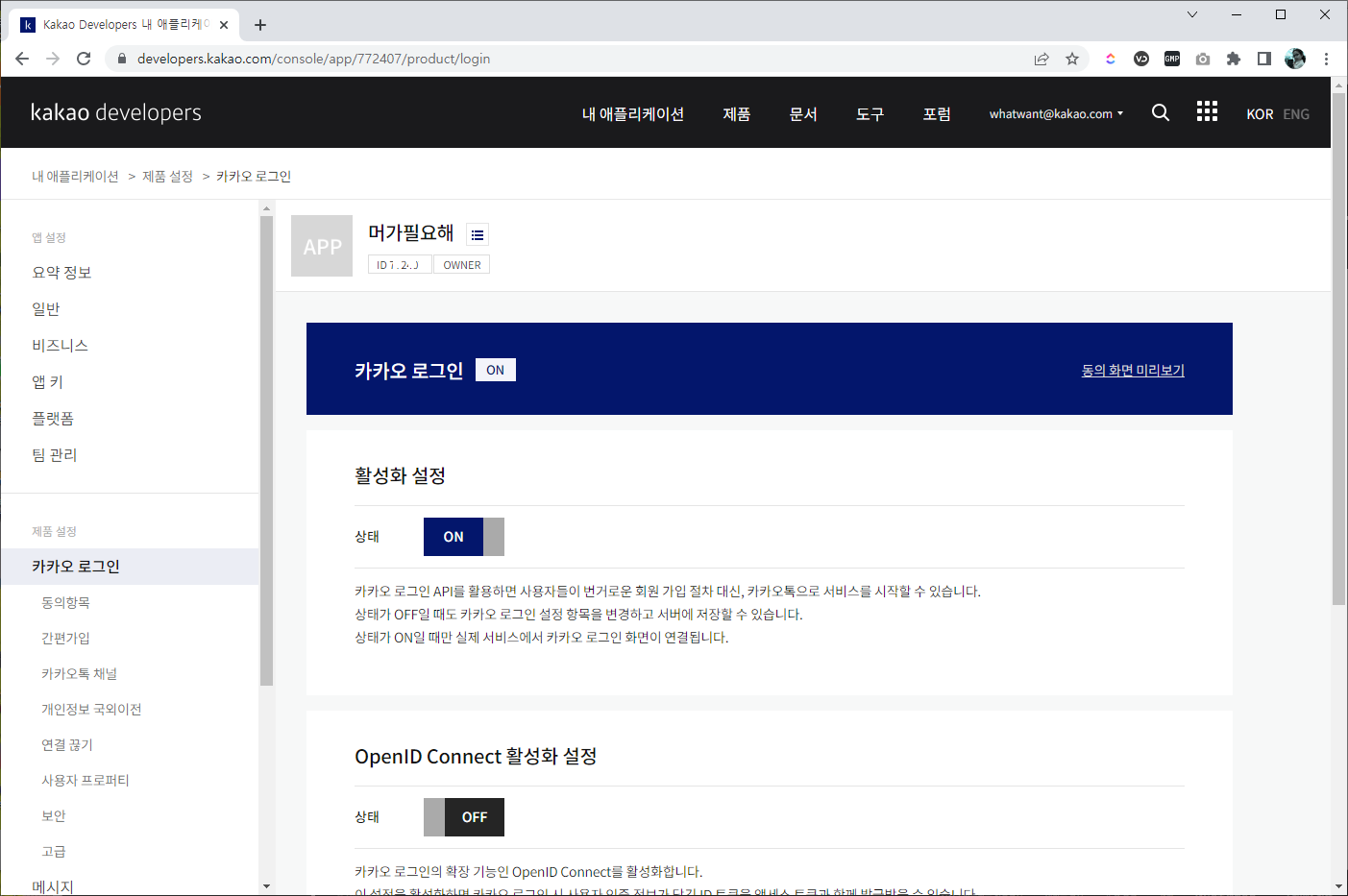
Task: Click the app list icon beside 머가필요해
Action: pos(478,234)
